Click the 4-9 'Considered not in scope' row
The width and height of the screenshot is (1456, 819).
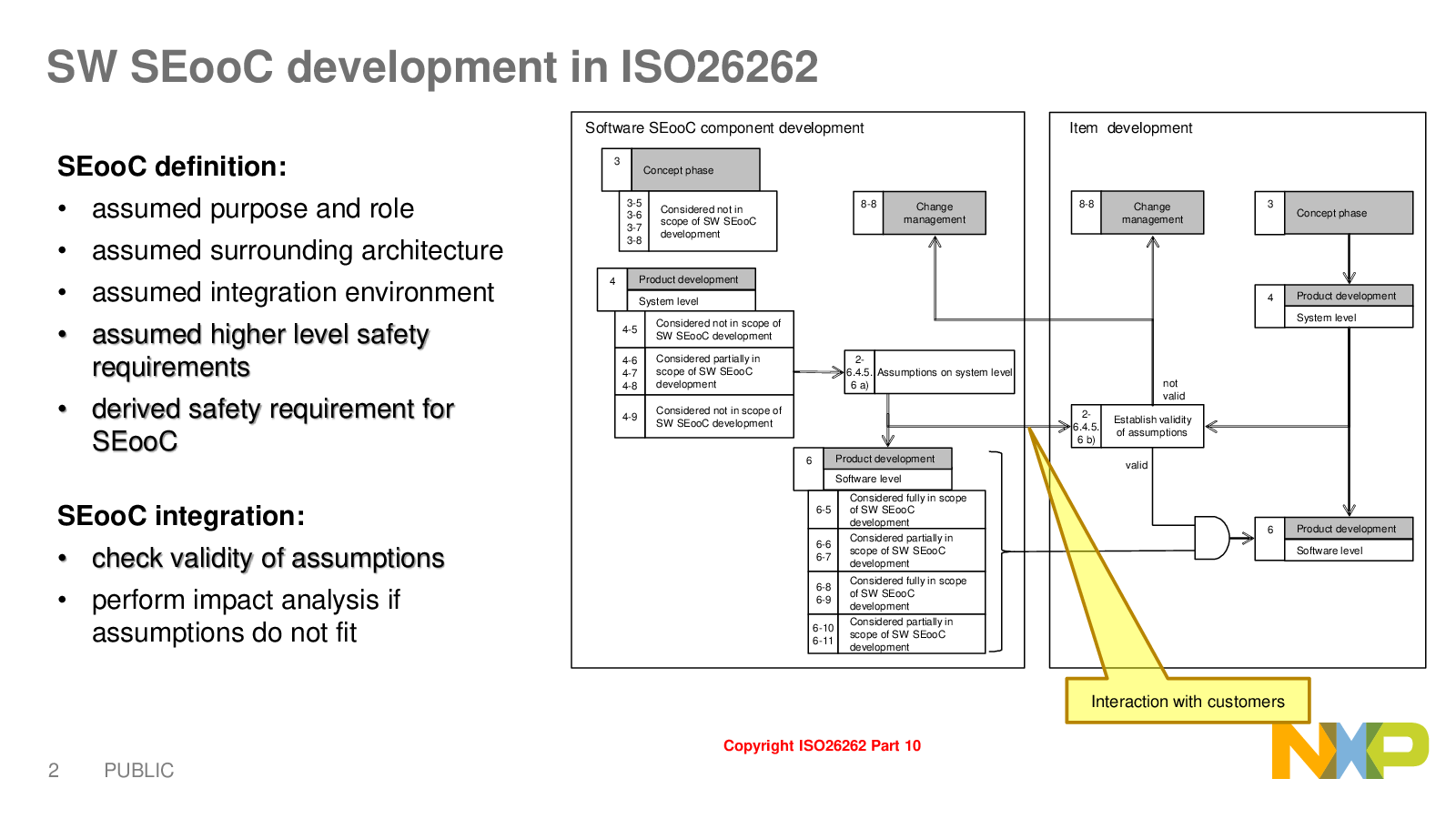(x=704, y=417)
